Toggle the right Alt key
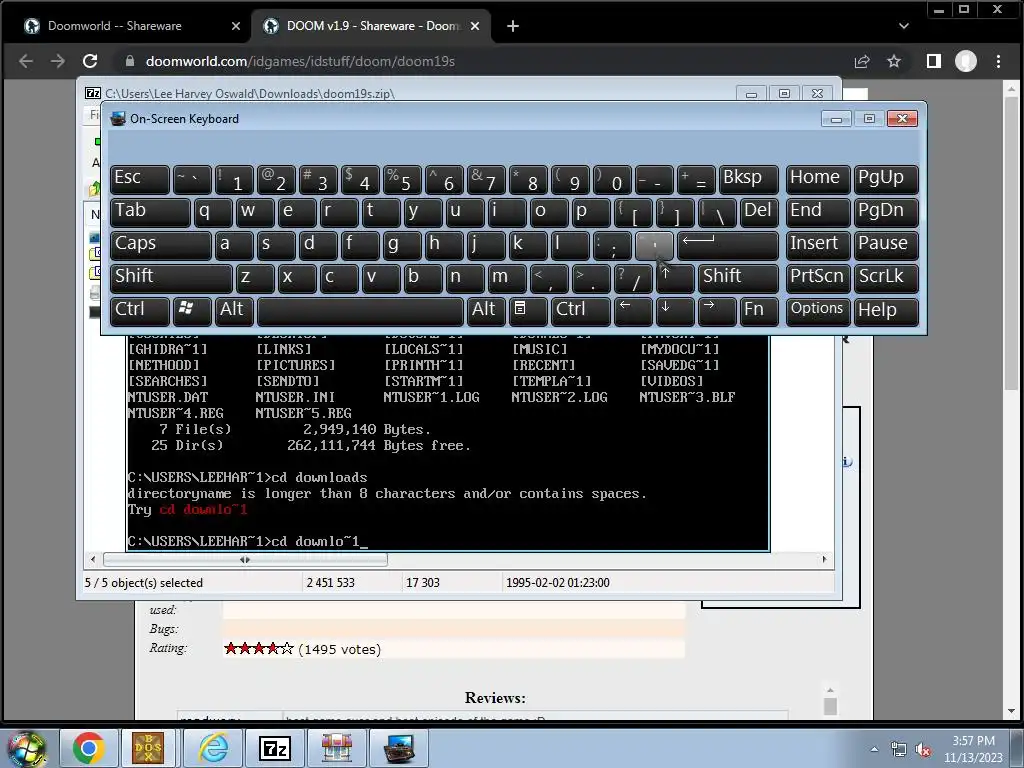Viewport: 1024px width, 768px height. pos(485,310)
